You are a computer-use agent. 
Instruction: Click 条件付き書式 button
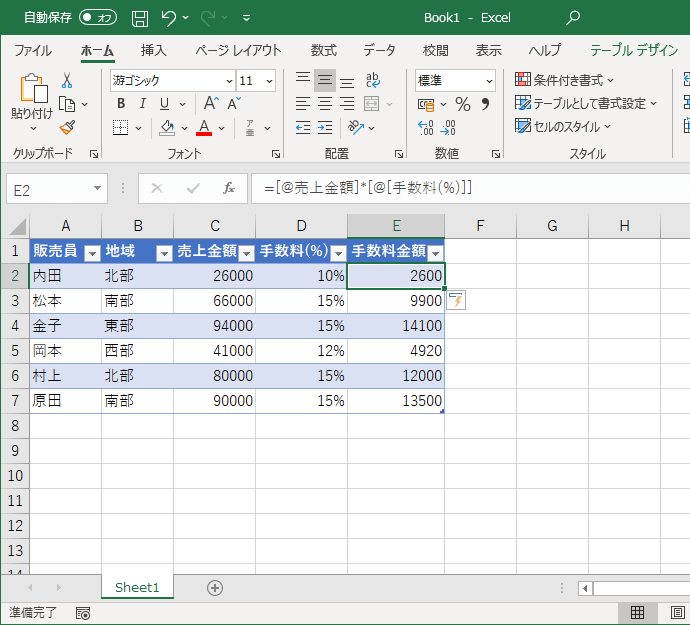tap(564, 80)
